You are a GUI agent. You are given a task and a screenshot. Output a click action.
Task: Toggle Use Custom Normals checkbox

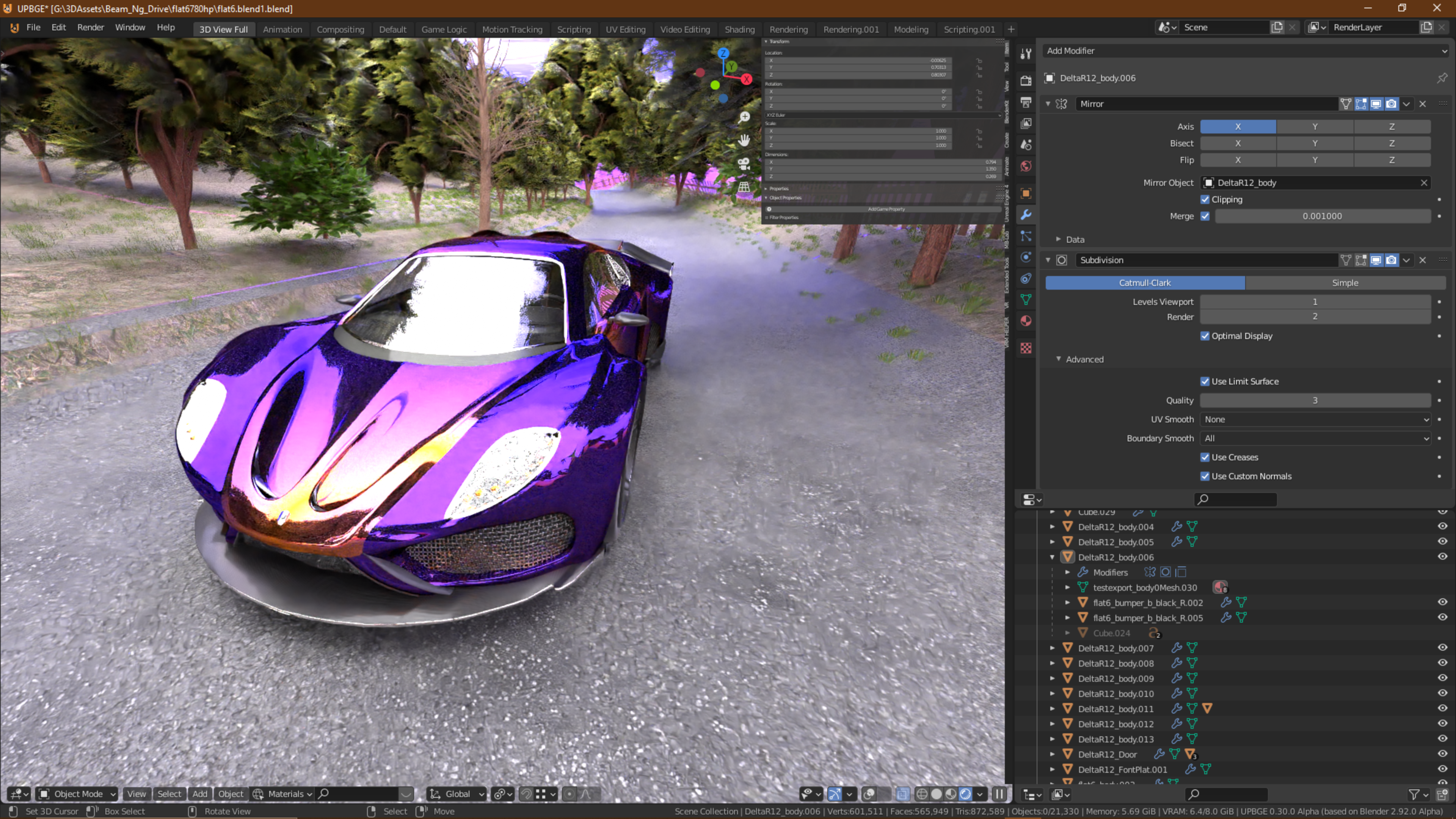pos(1205,477)
